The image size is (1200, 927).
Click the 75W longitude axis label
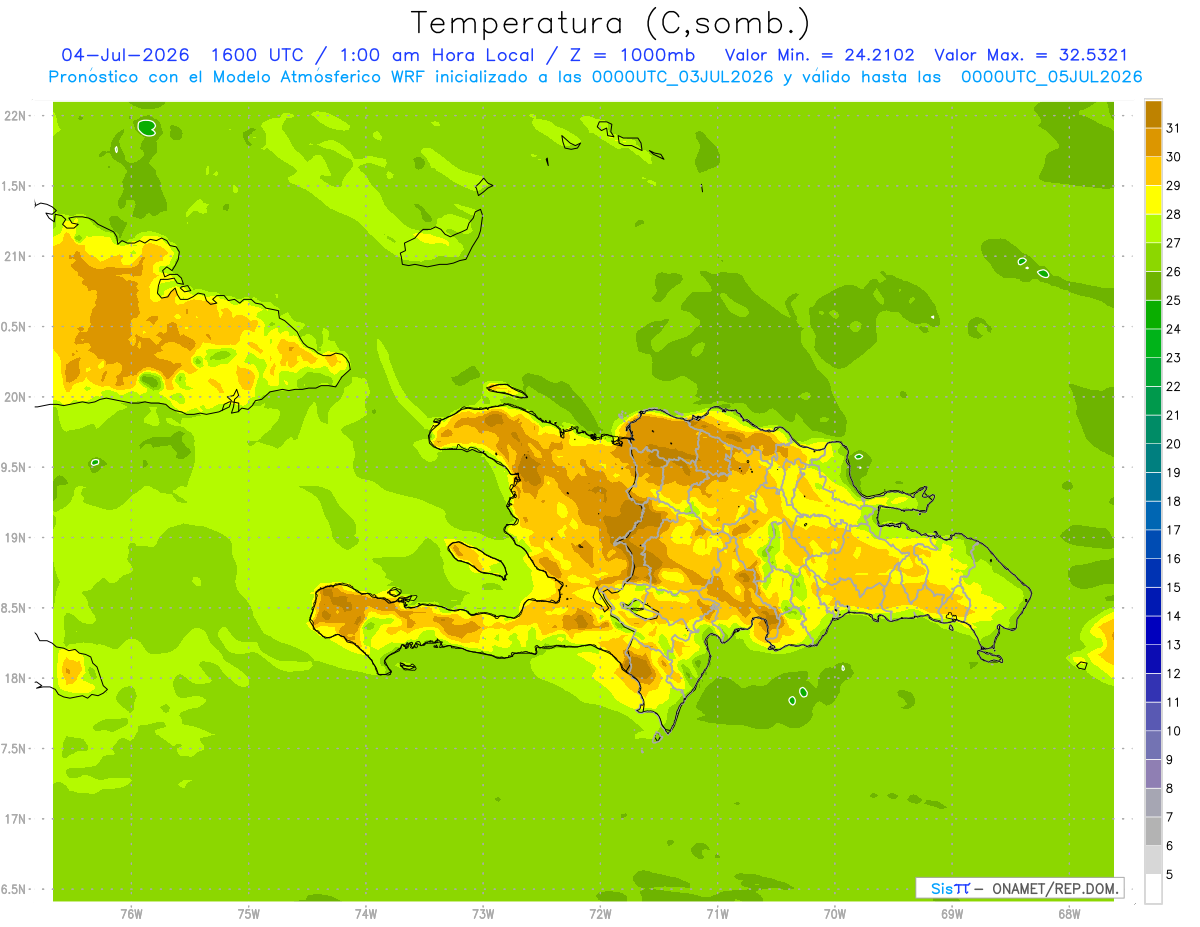pos(248,914)
